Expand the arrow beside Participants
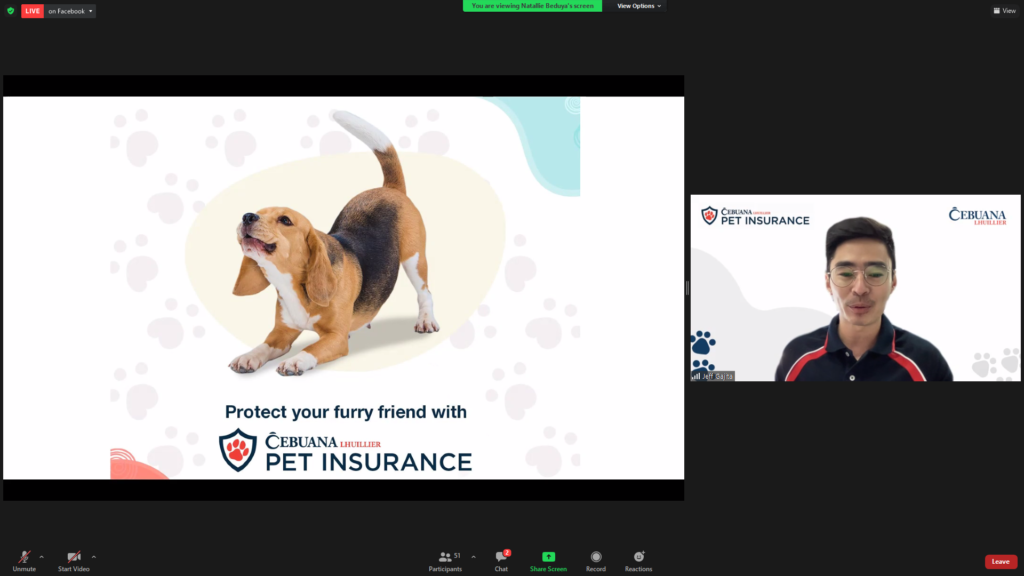1024x576 pixels. coord(473,557)
